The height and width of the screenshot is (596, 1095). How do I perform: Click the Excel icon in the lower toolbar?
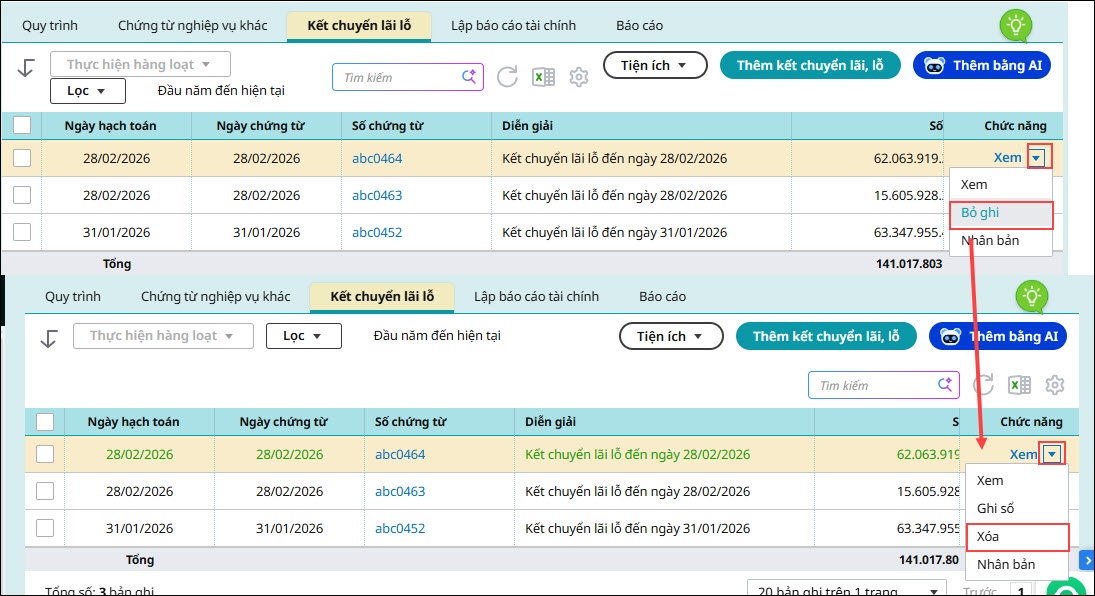1019,385
